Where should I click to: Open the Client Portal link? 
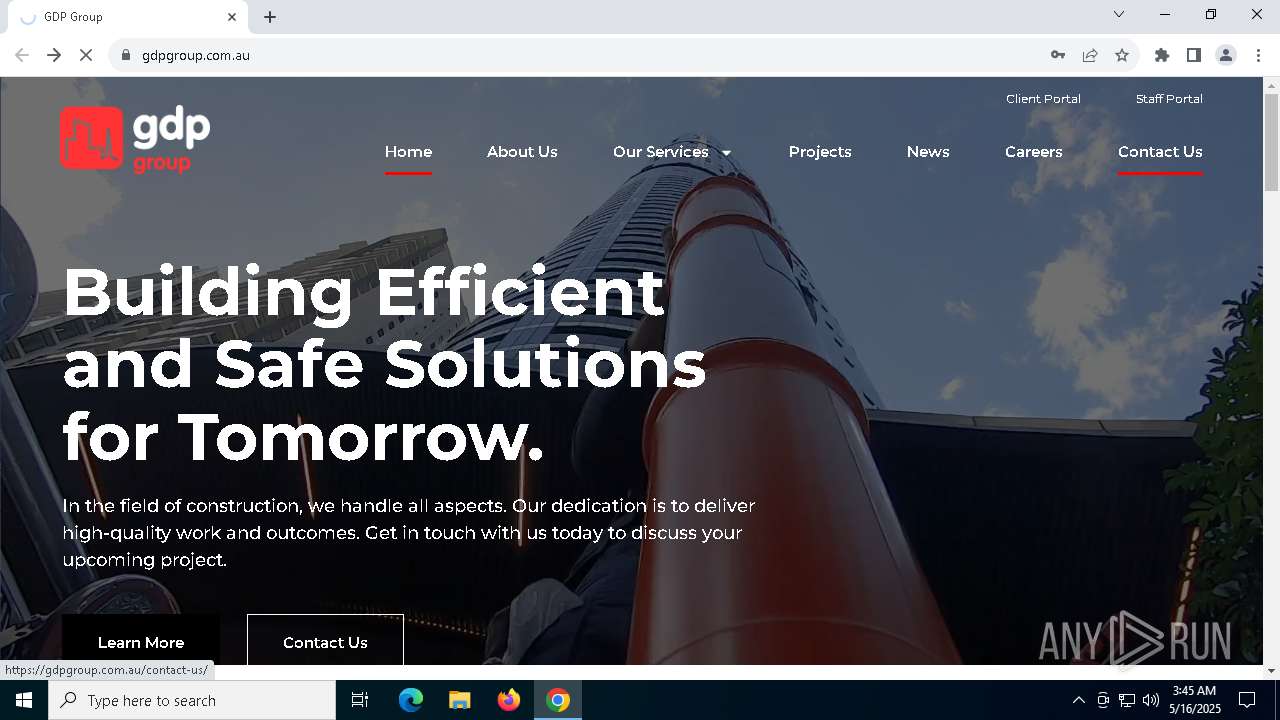click(1043, 99)
